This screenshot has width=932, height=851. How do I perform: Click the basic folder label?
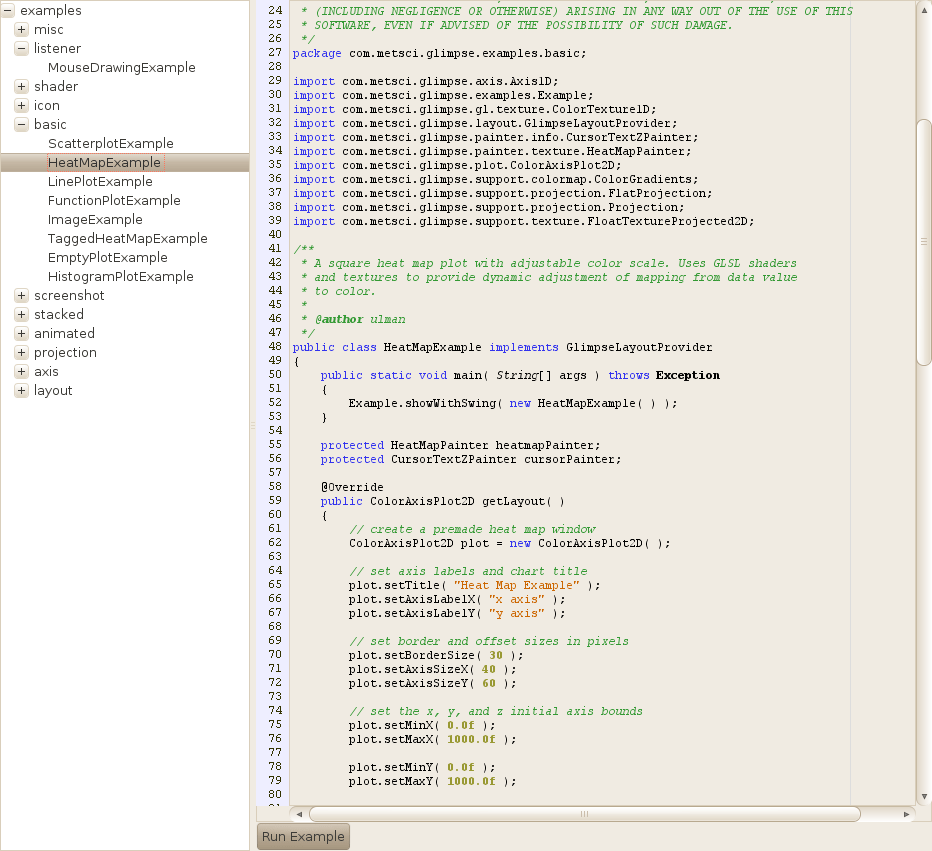[50, 125]
